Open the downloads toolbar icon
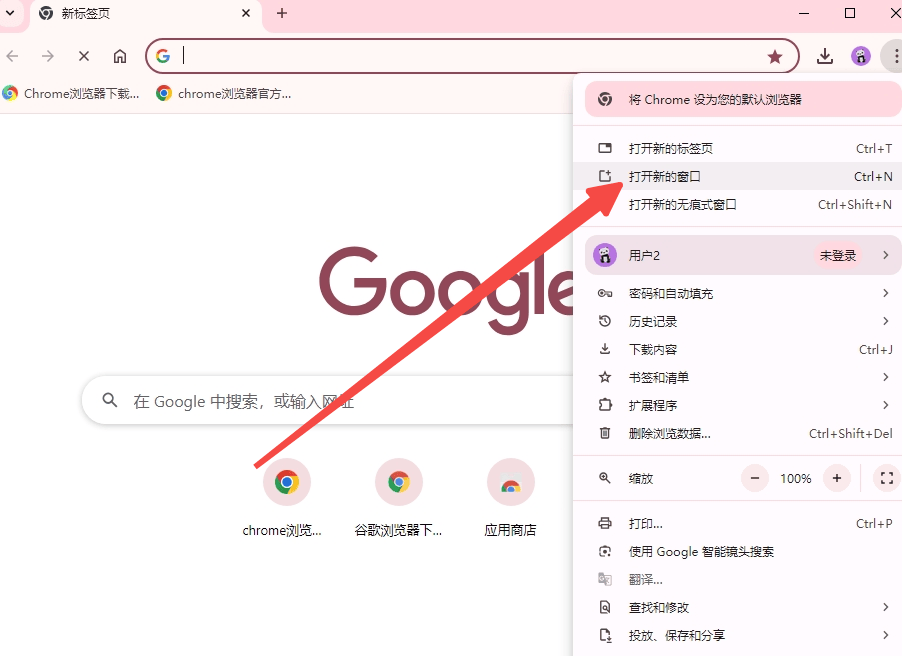The width and height of the screenshot is (902, 656). click(x=825, y=56)
